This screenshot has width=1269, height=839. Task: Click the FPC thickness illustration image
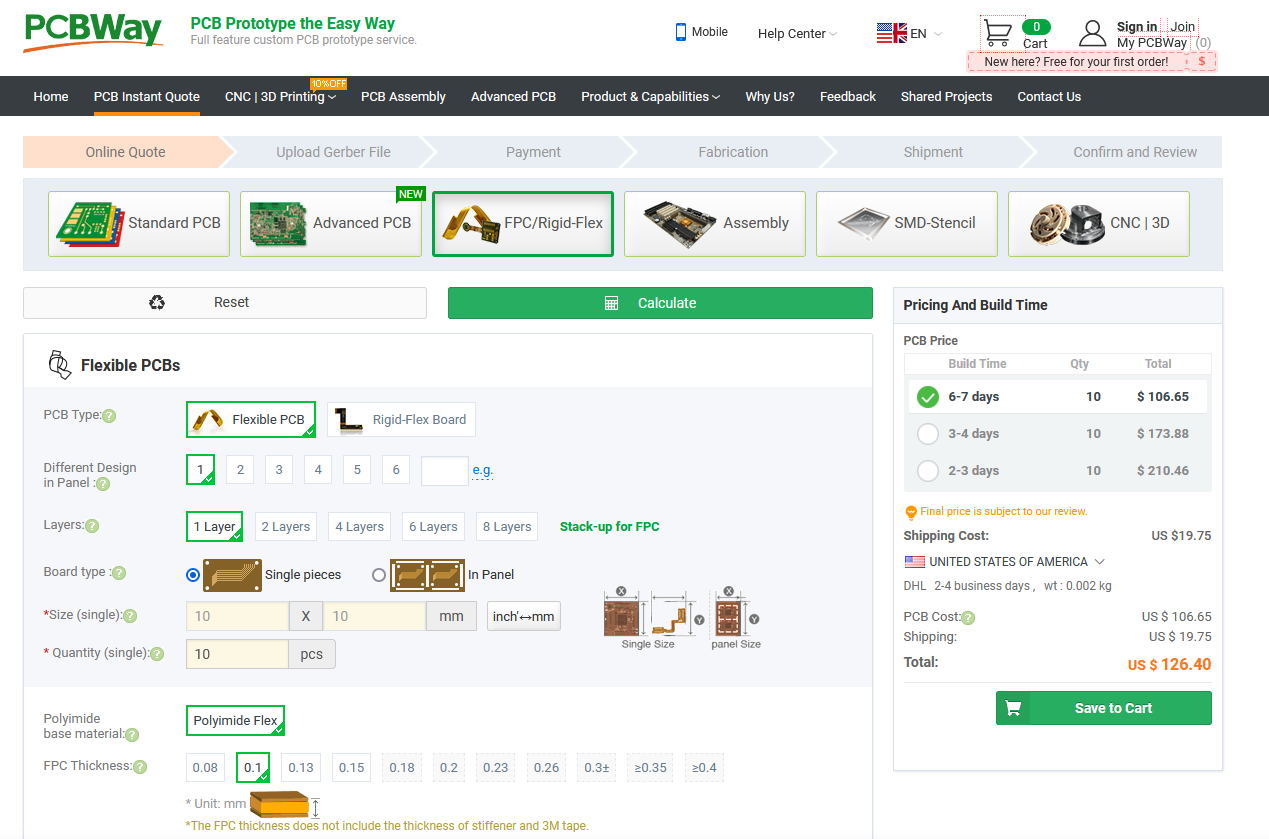[285, 805]
